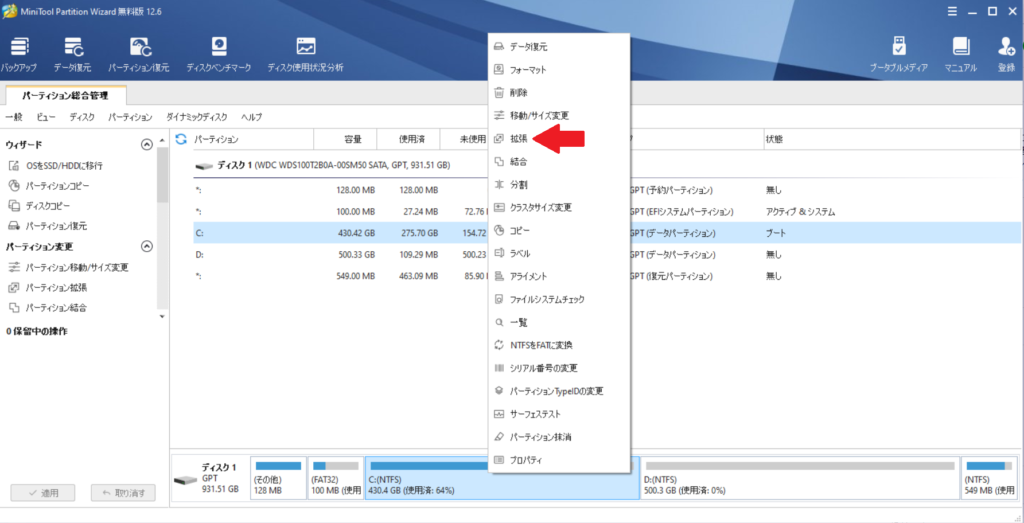The width and height of the screenshot is (1024, 523).
Task: Open the バックアップ toolbar icon
Action: click(19, 54)
